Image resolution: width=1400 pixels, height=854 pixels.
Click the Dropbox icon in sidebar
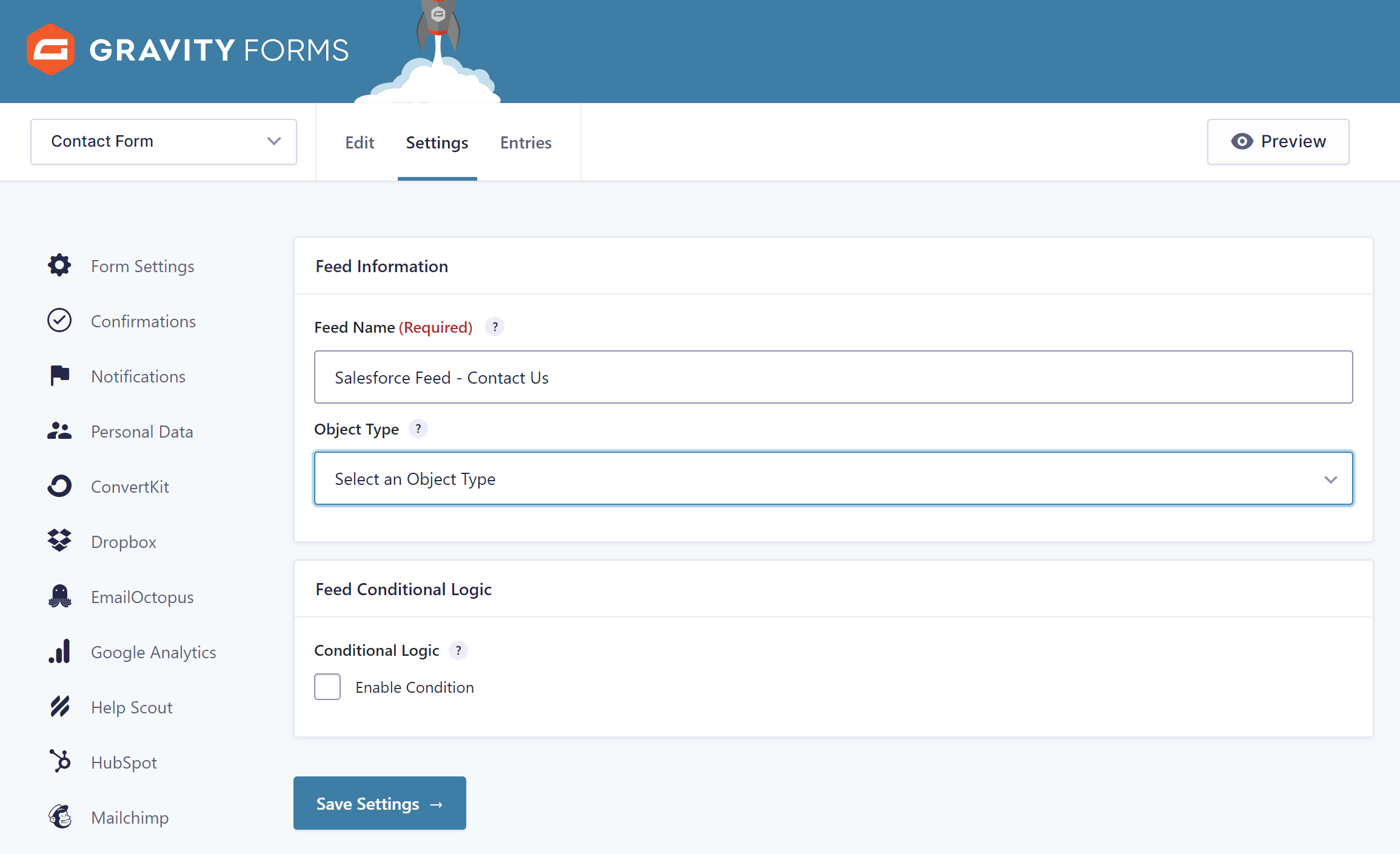click(x=59, y=540)
